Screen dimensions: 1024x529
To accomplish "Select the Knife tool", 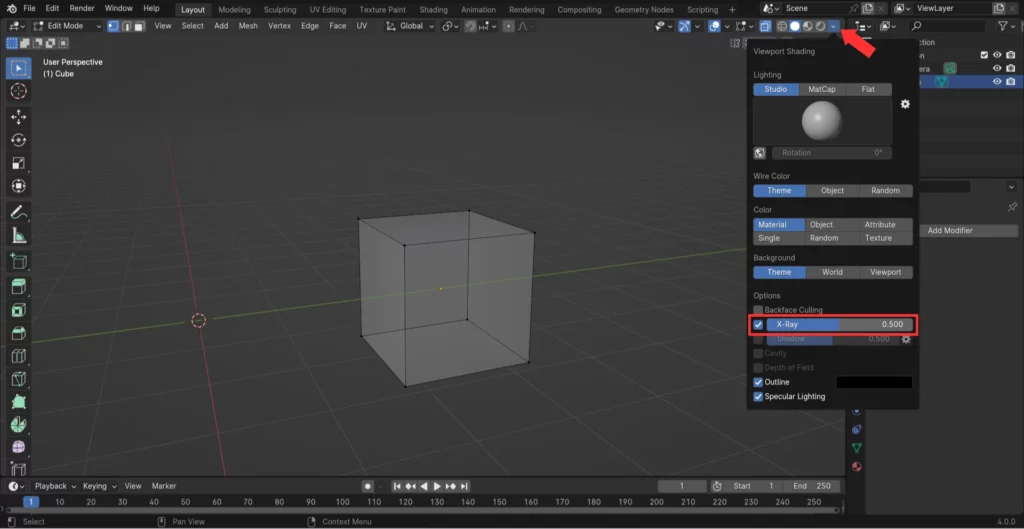I will click(x=18, y=379).
